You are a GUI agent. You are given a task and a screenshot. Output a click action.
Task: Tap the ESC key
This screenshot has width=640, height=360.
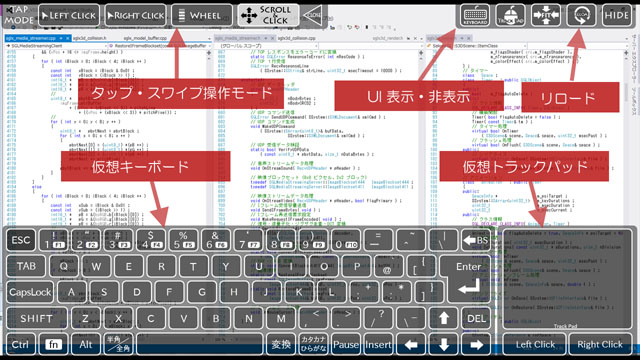20,240
